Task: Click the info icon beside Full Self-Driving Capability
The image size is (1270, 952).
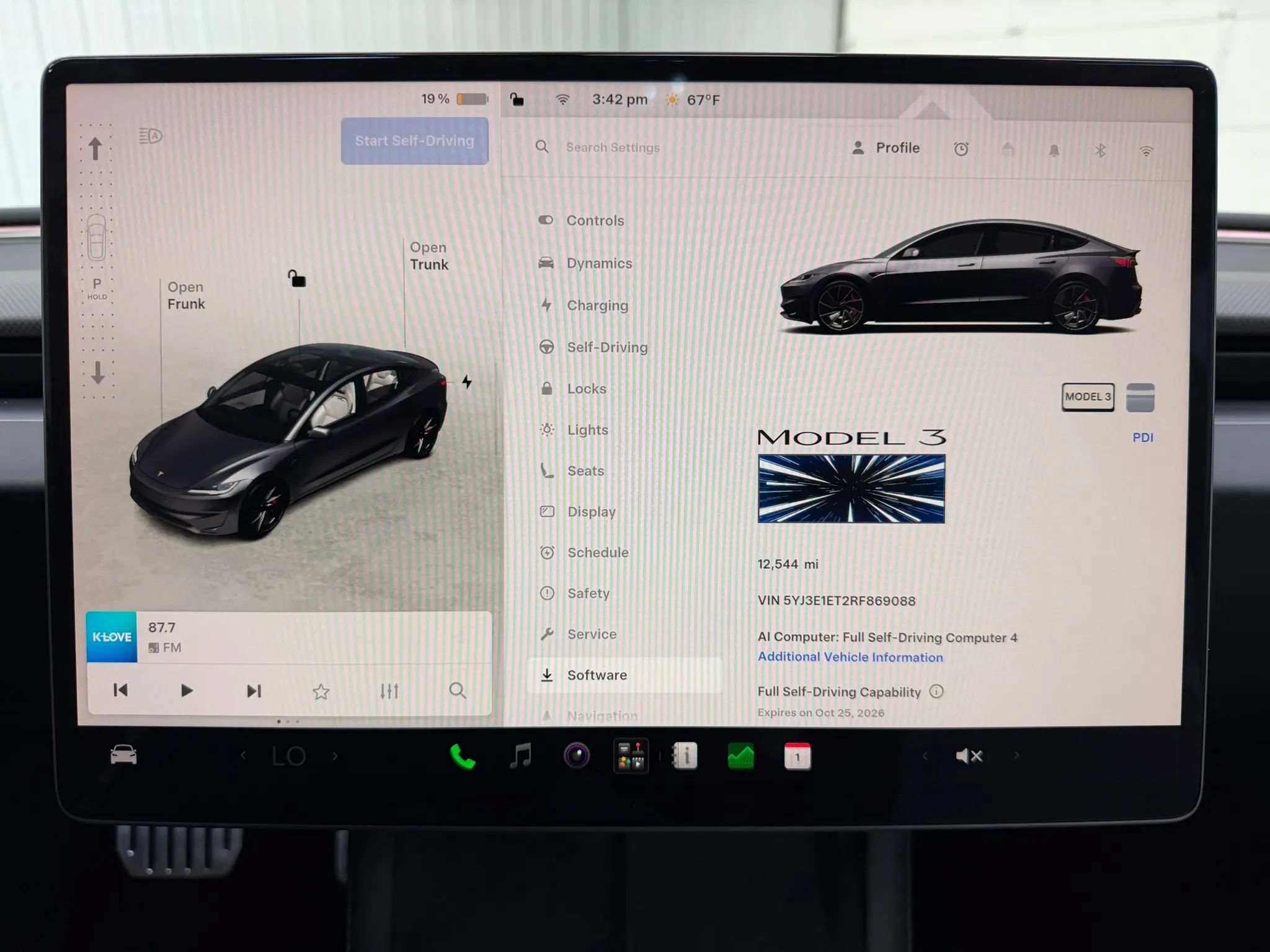Action: tap(936, 691)
